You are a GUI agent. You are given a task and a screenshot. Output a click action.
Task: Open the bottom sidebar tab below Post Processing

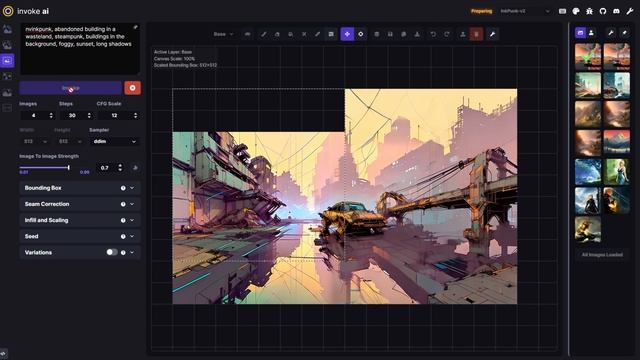click(7, 108)
